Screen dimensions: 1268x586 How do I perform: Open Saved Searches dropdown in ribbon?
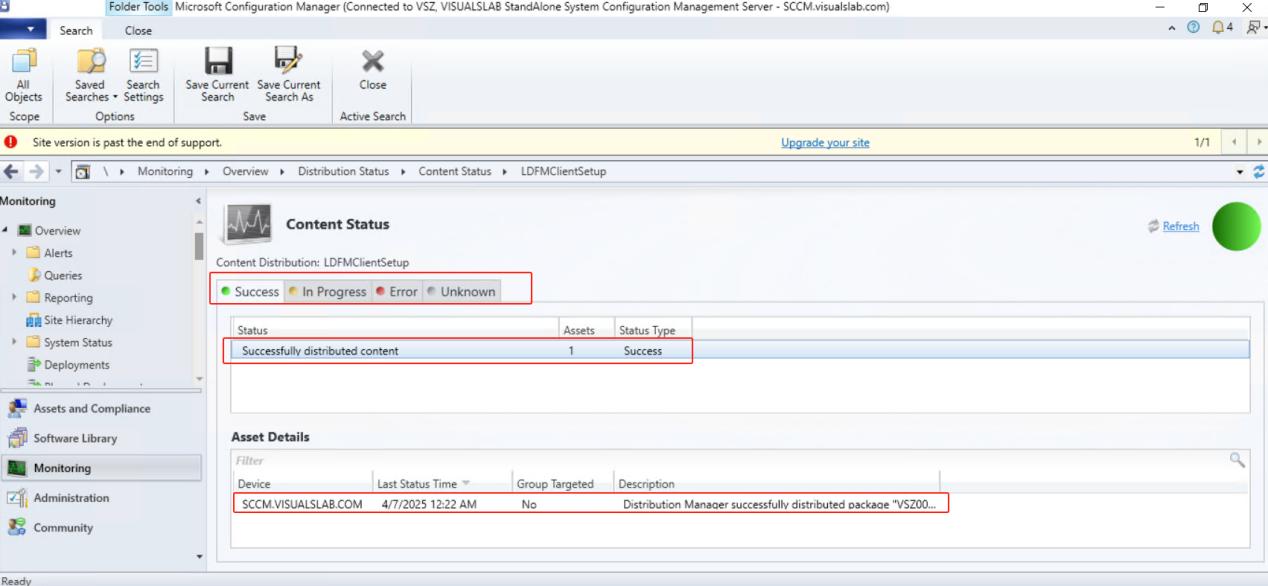click(90, 76)
